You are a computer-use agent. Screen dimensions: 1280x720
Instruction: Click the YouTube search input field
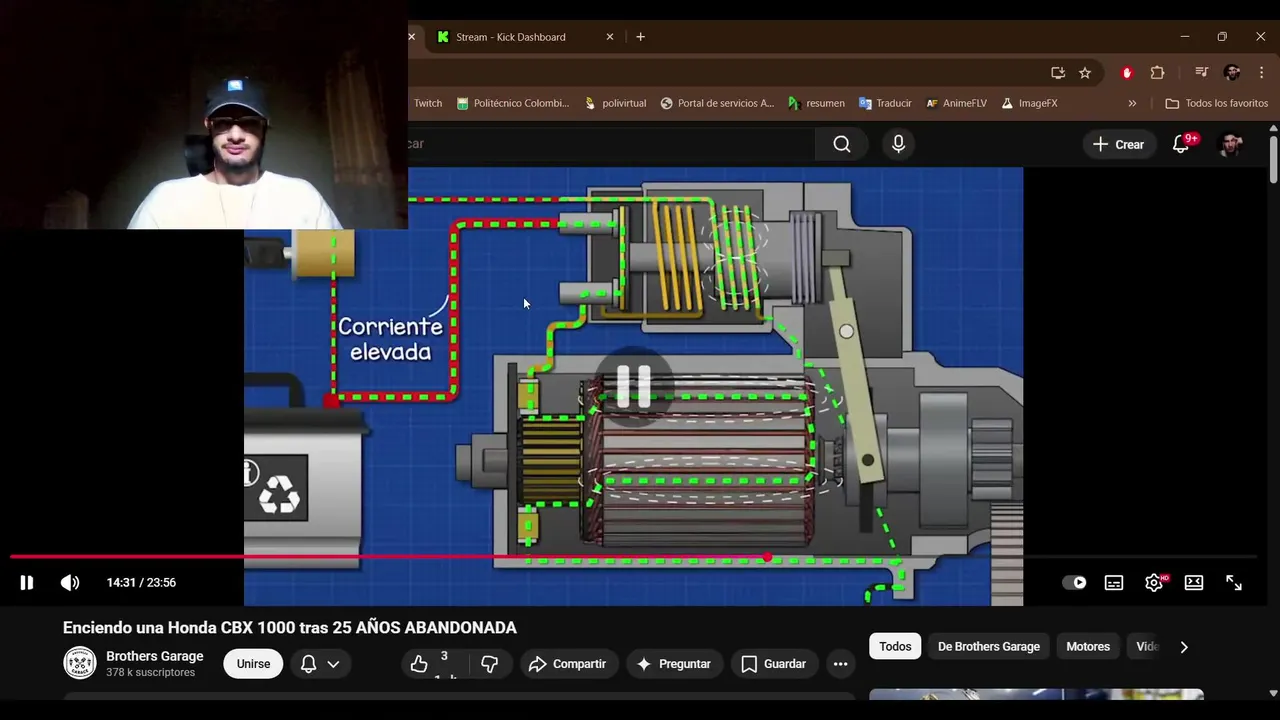(x=610, y=144)
